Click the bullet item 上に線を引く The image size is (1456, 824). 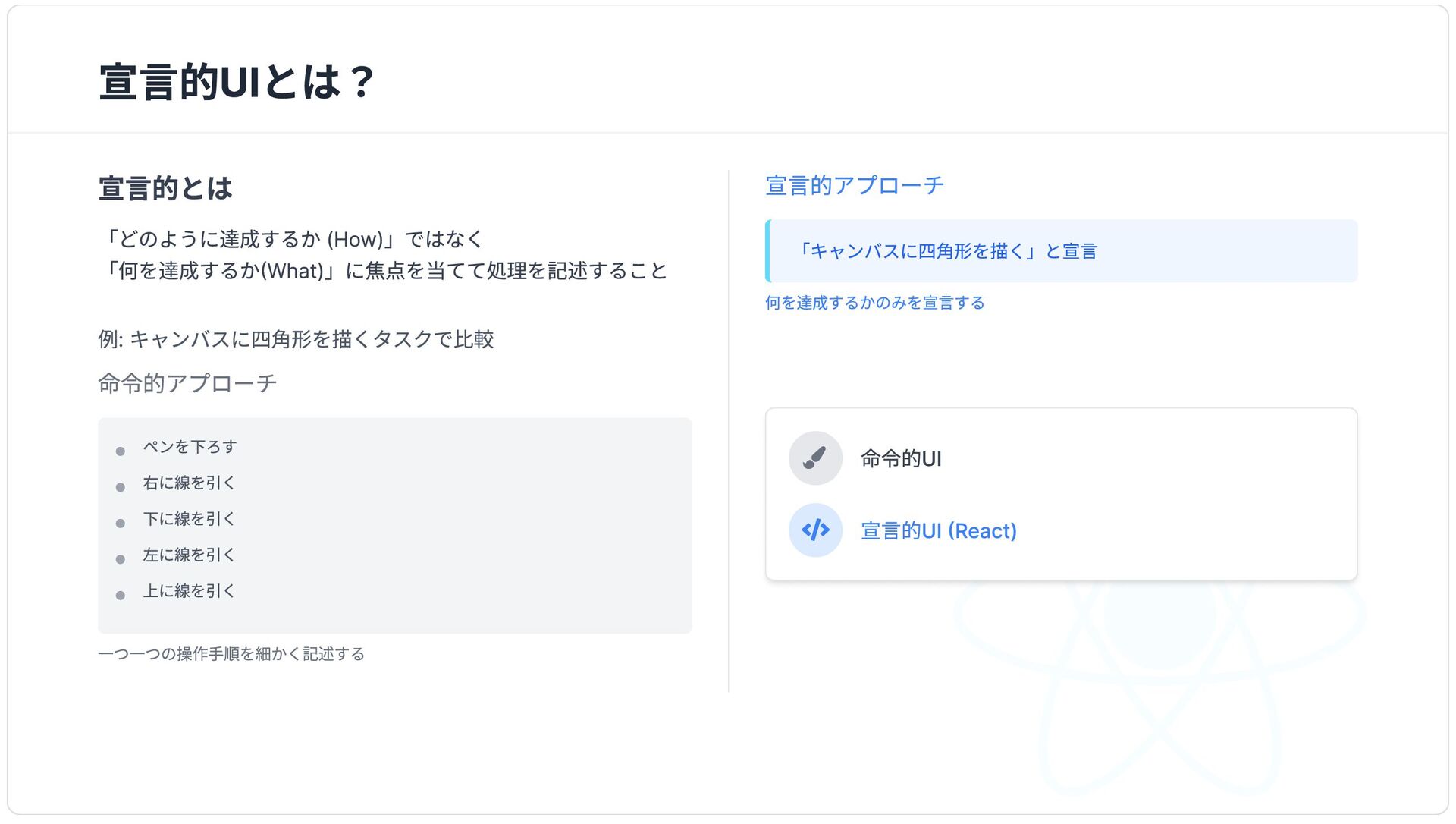[190, 591]
